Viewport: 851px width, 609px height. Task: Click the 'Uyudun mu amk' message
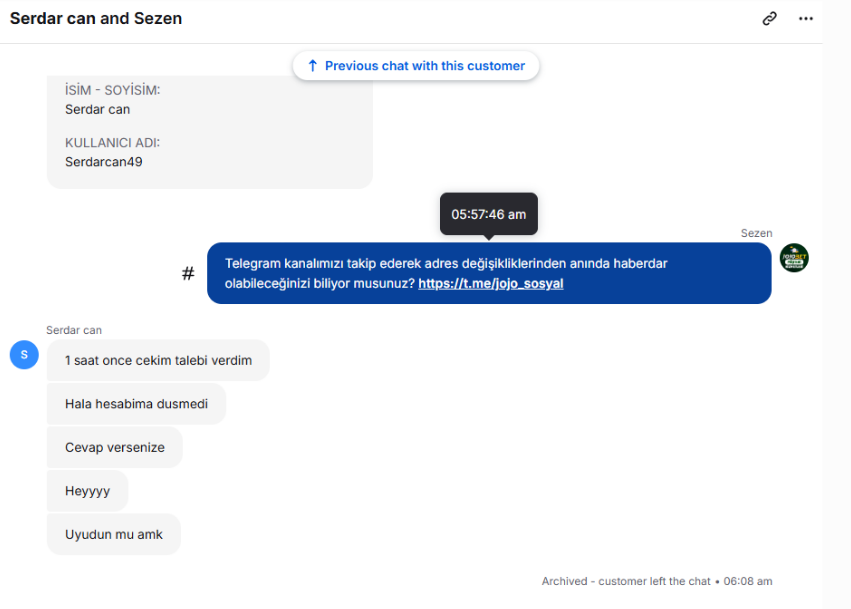click(113, 534)
